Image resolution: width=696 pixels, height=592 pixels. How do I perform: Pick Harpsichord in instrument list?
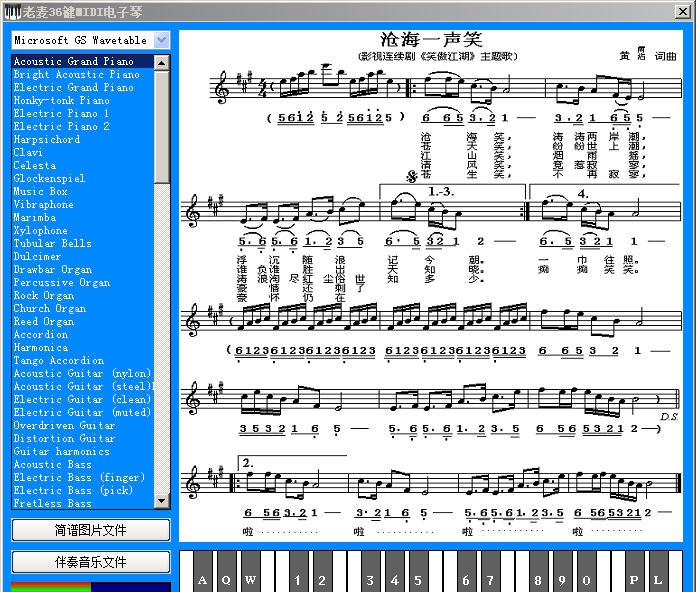point(83,139)
